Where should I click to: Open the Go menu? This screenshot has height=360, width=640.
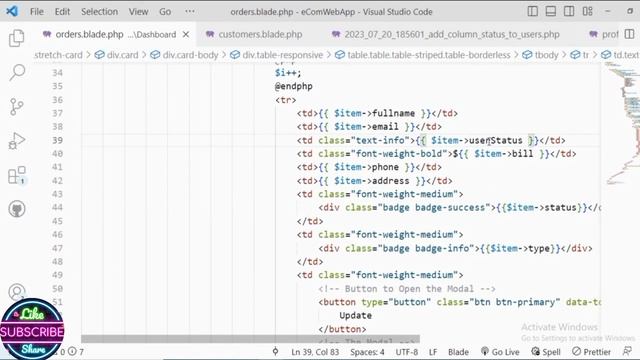point(165,12)
